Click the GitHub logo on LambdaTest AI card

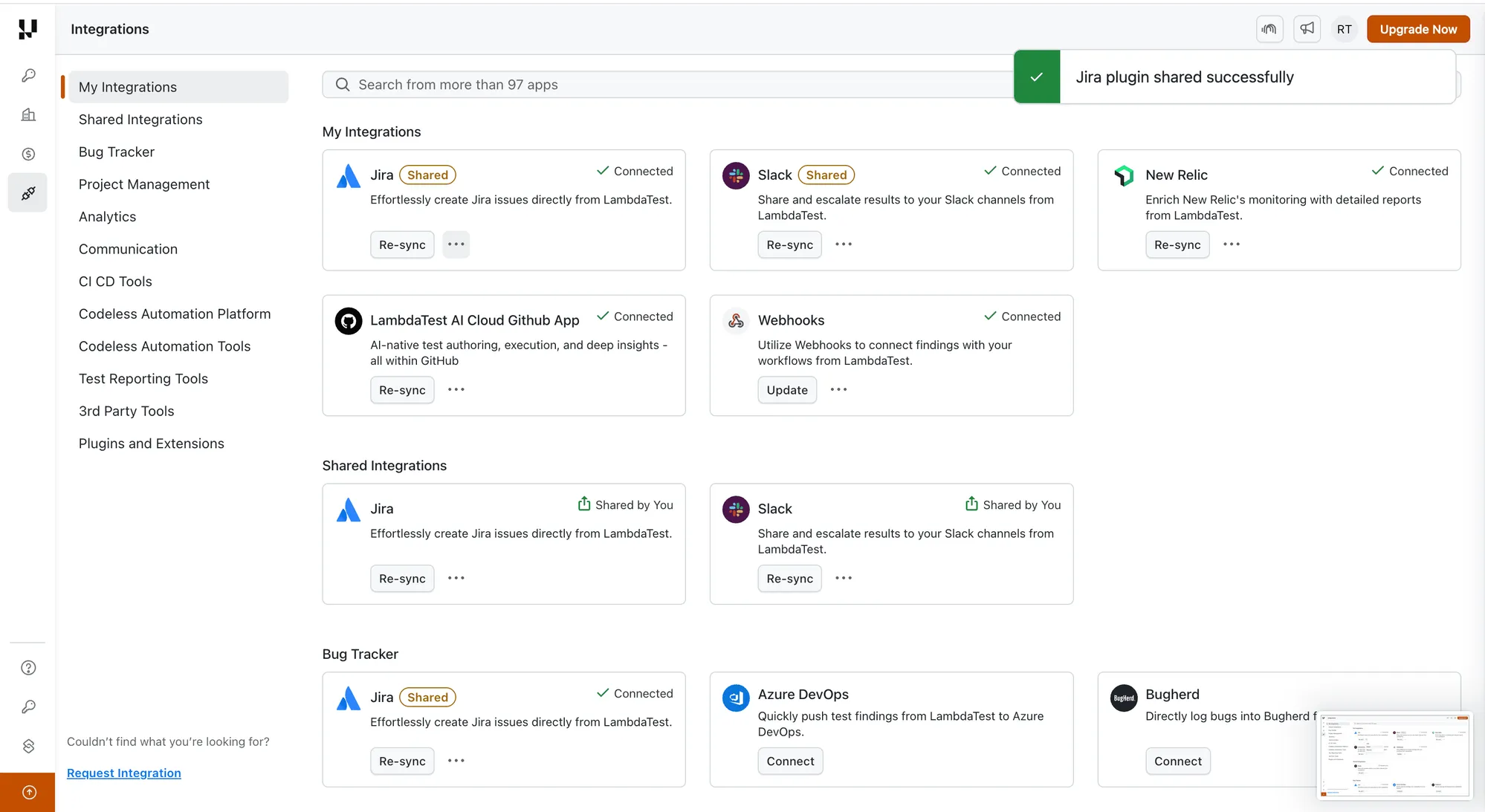pyautogui.click(x=349, y=321)
